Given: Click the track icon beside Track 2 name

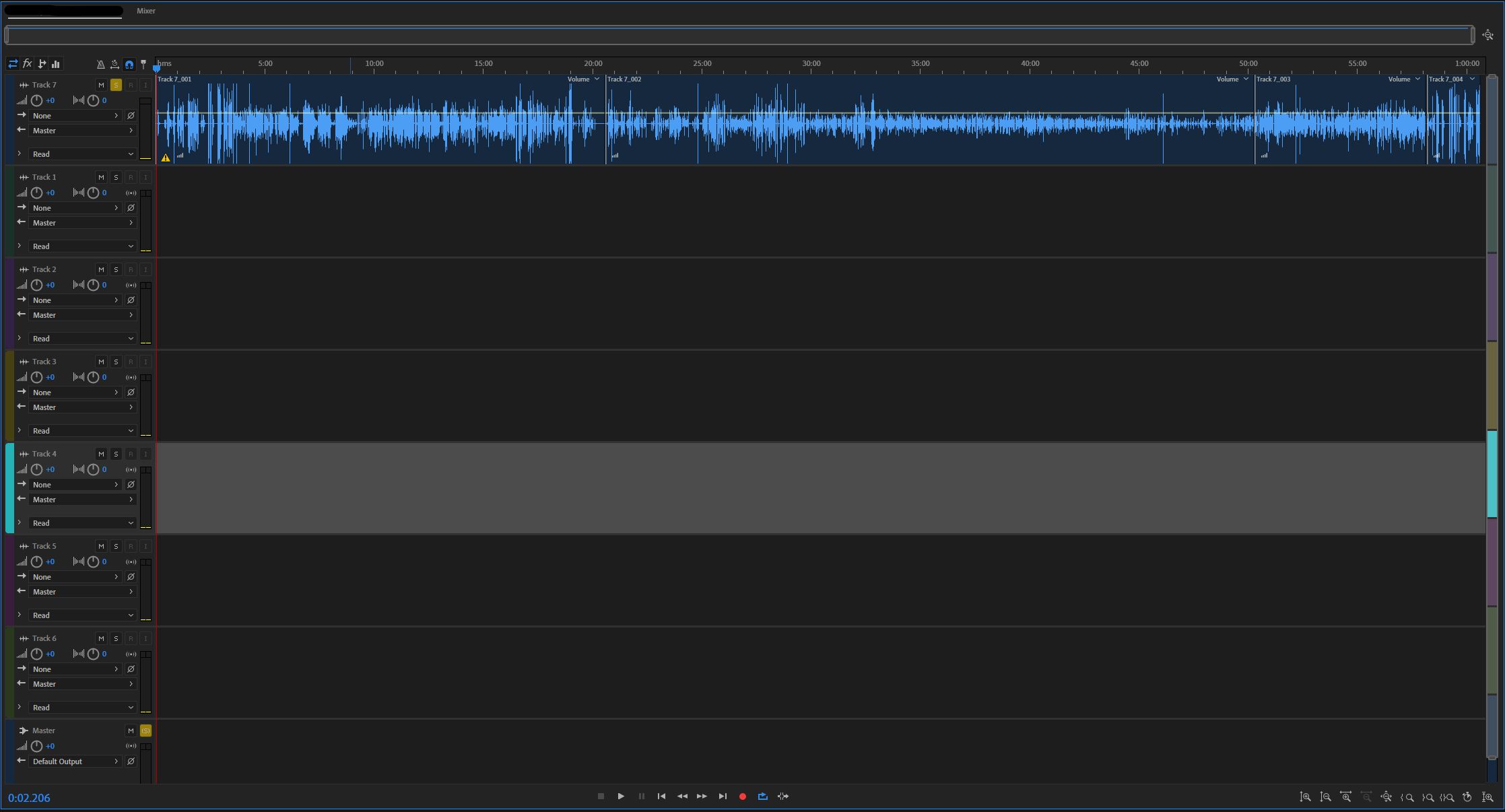Looking at the screenshot, I should [24, 269].
